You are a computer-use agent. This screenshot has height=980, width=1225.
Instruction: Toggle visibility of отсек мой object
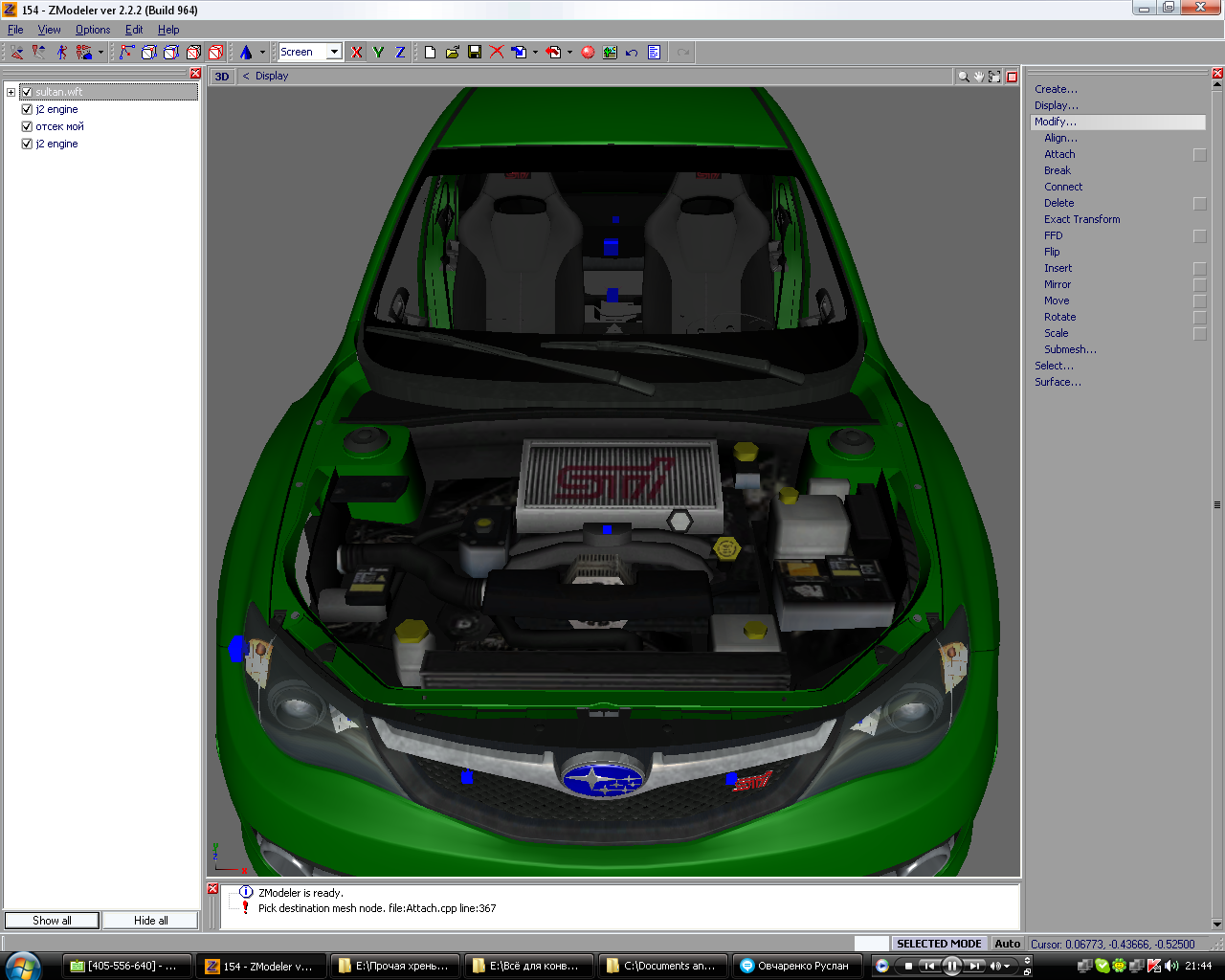tap(27, 126)
